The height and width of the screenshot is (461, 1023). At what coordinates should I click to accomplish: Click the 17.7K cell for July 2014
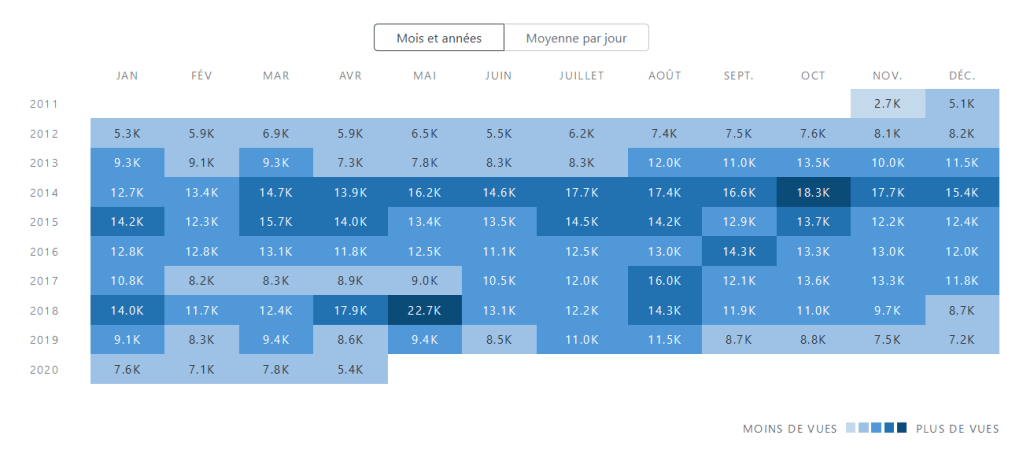tap(581, 192)
